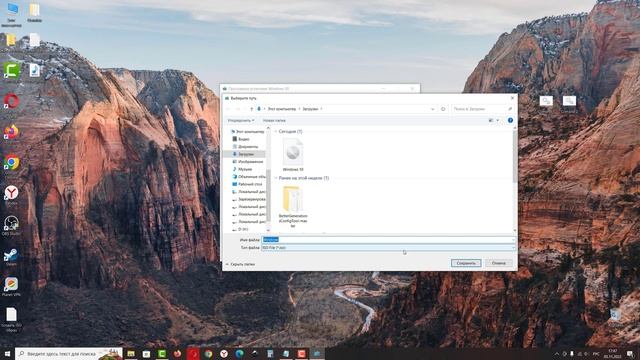Image resolution: width=640 pixels, height=360 pixels.
Task: Refresh the folder view in dialog
Action: [x=443, y=109]
